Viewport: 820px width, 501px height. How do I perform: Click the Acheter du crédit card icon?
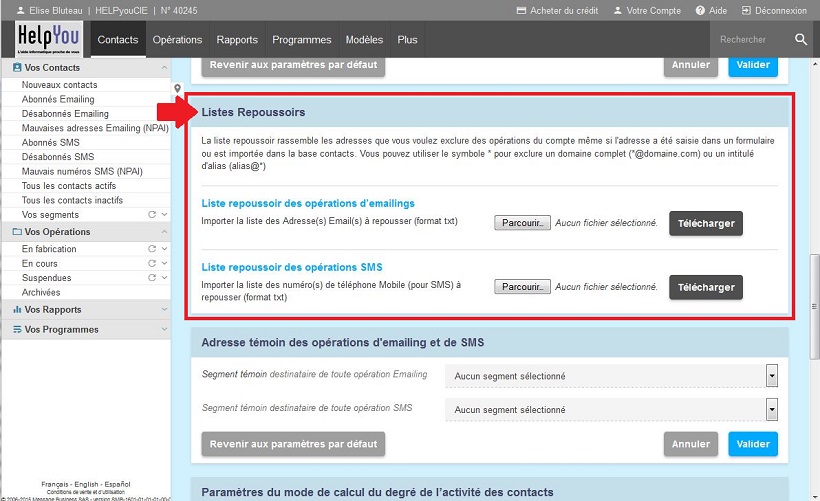[x=521, y=10]
